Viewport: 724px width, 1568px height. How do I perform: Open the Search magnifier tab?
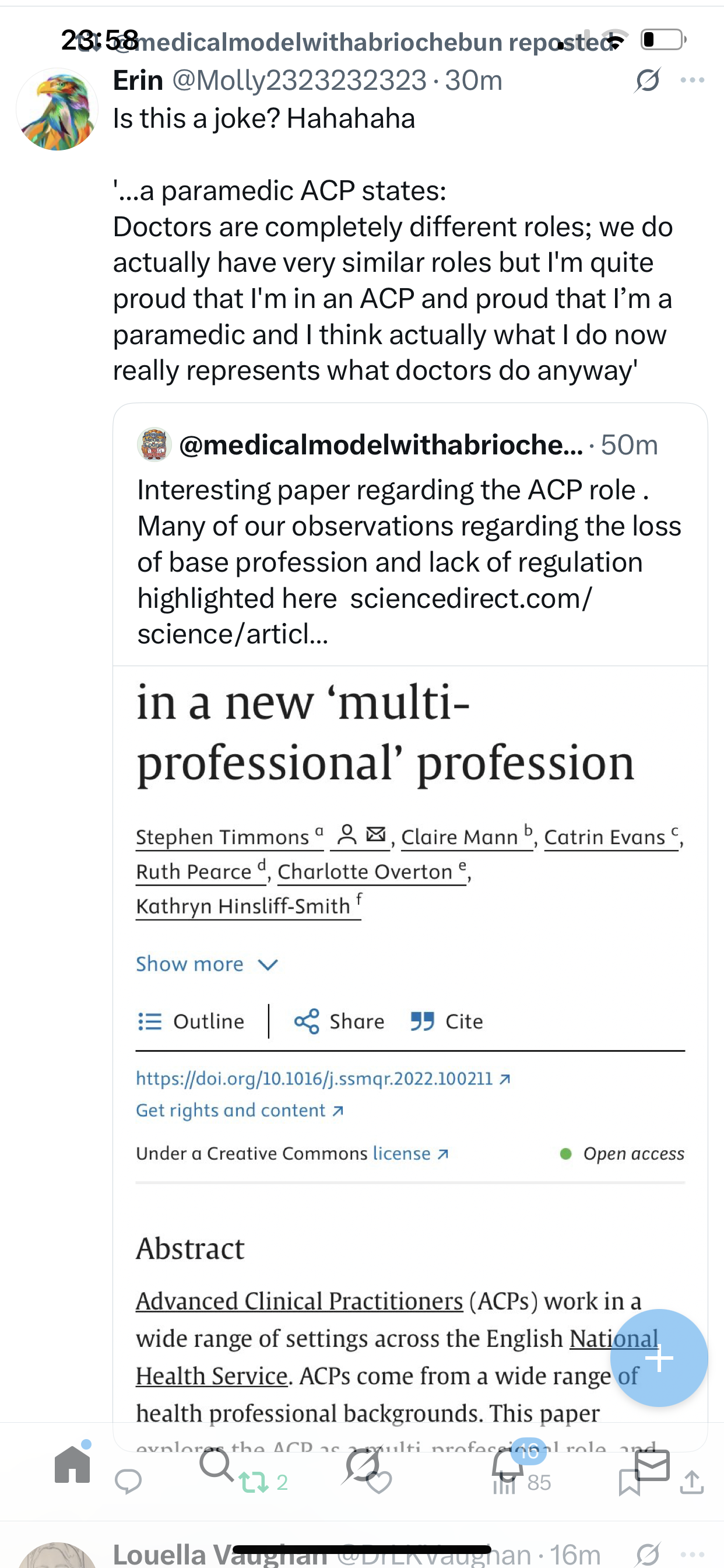pyautogui.click(x=216, y=1465)
